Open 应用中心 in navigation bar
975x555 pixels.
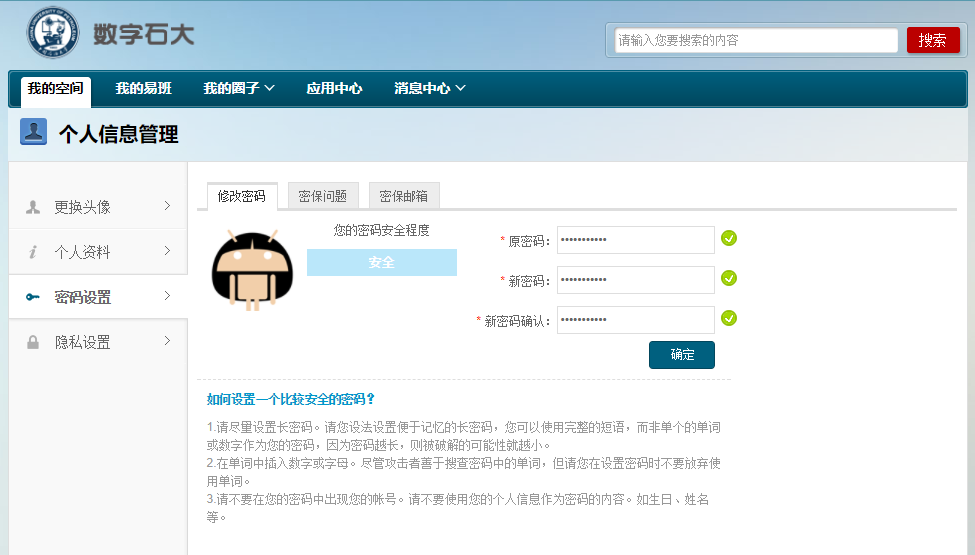tap(334, 88)
